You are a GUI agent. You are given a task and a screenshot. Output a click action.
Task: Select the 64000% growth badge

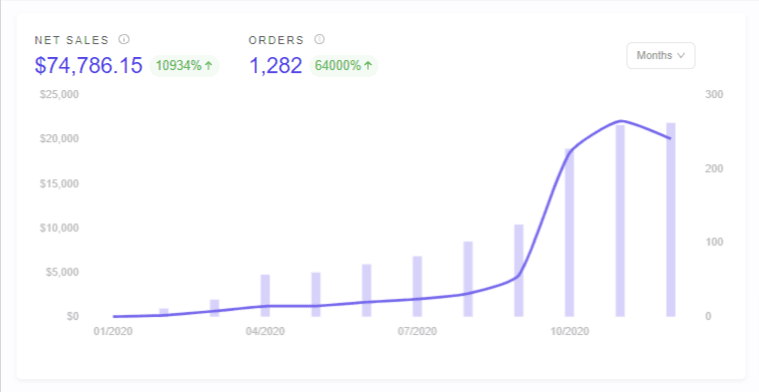(344, 66)
